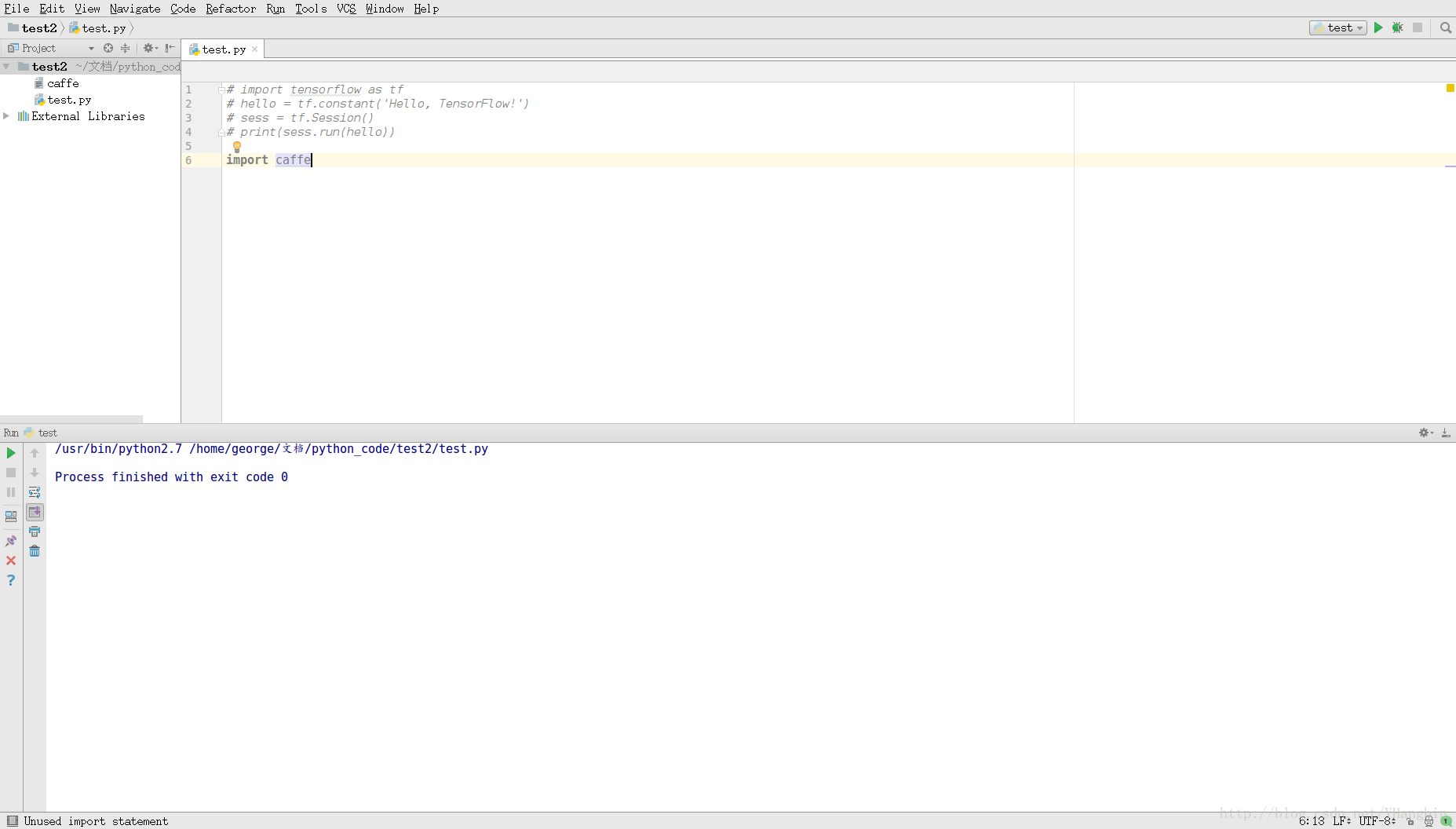The image size is (1456, 829).
Task: Open the Navigate menu
Action: pos(135,9)
